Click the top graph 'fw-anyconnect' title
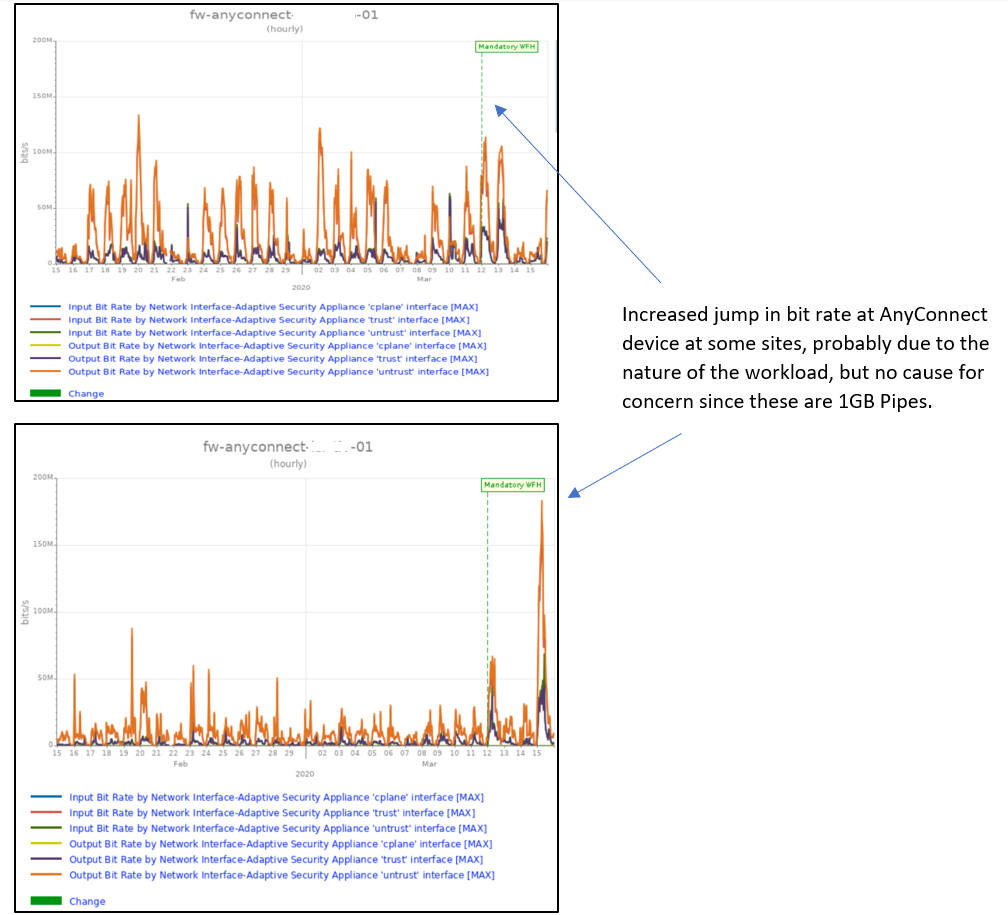The image size is (1008, 915). click(284, 16)
